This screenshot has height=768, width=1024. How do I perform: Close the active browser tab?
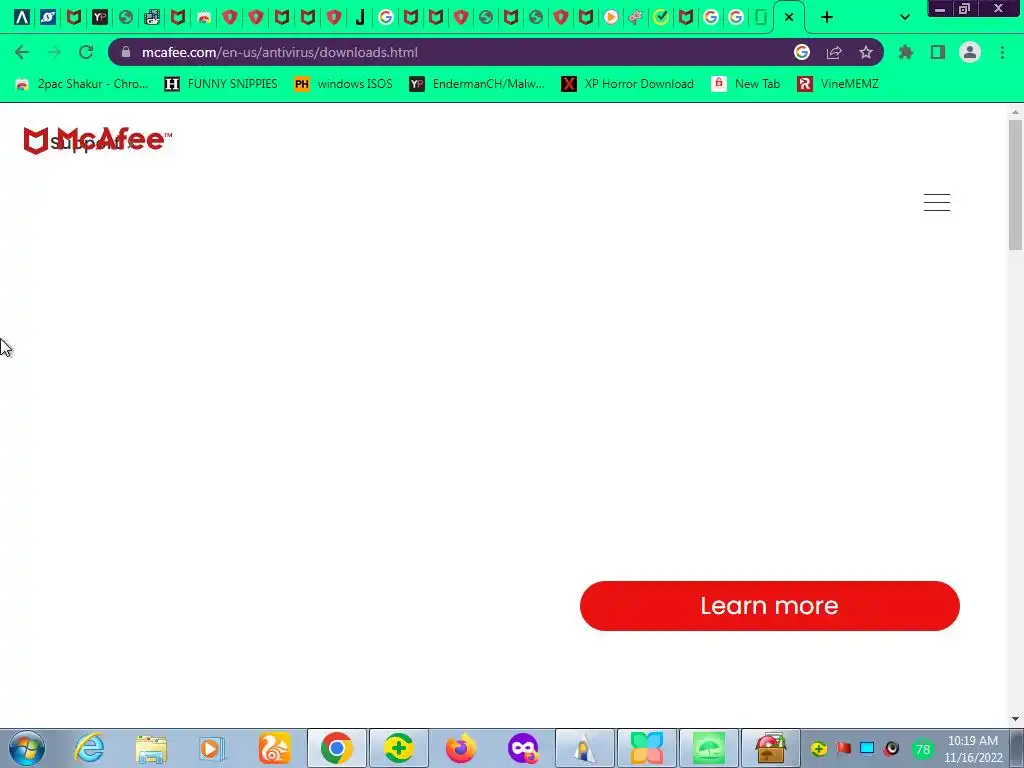789,17
